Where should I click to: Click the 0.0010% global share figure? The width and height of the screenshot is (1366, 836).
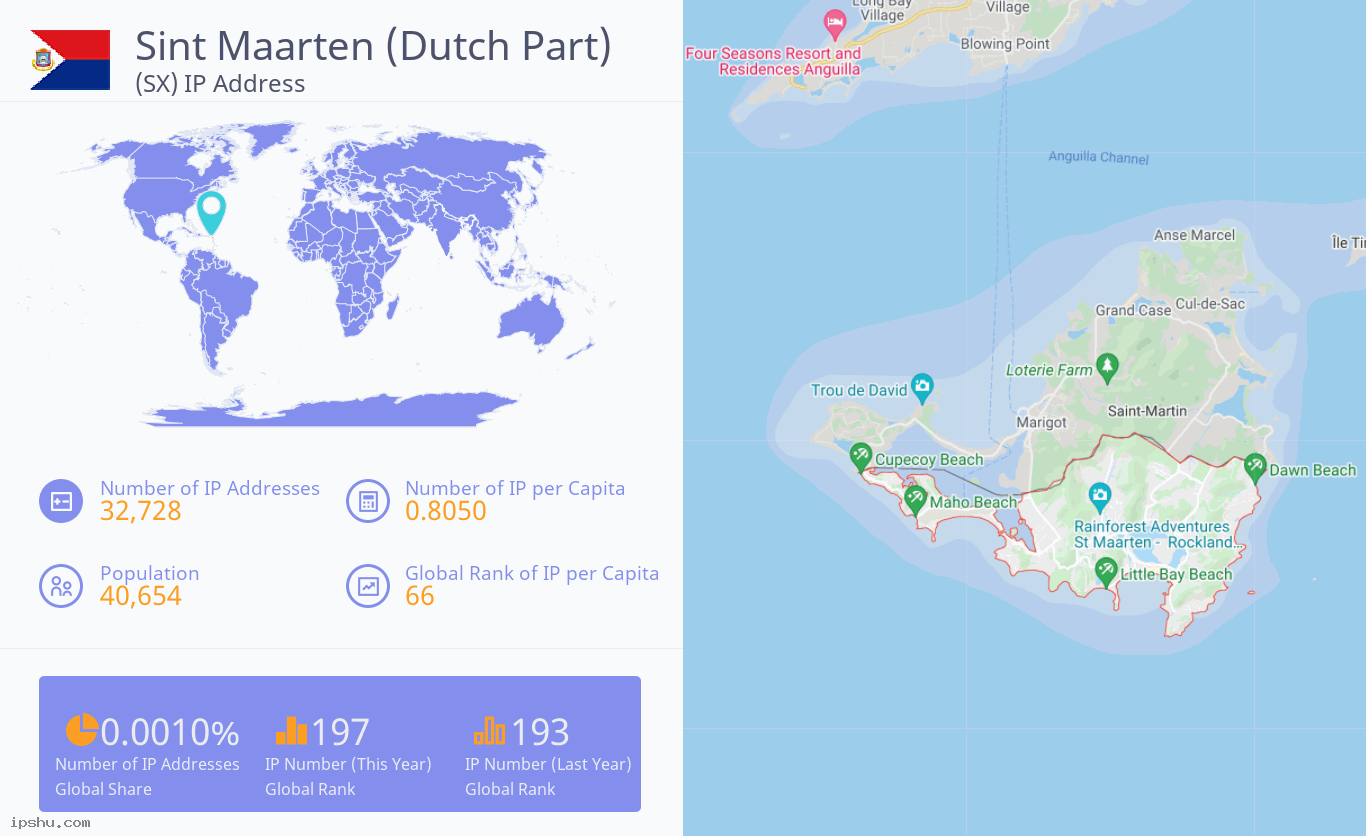[170, 733]
